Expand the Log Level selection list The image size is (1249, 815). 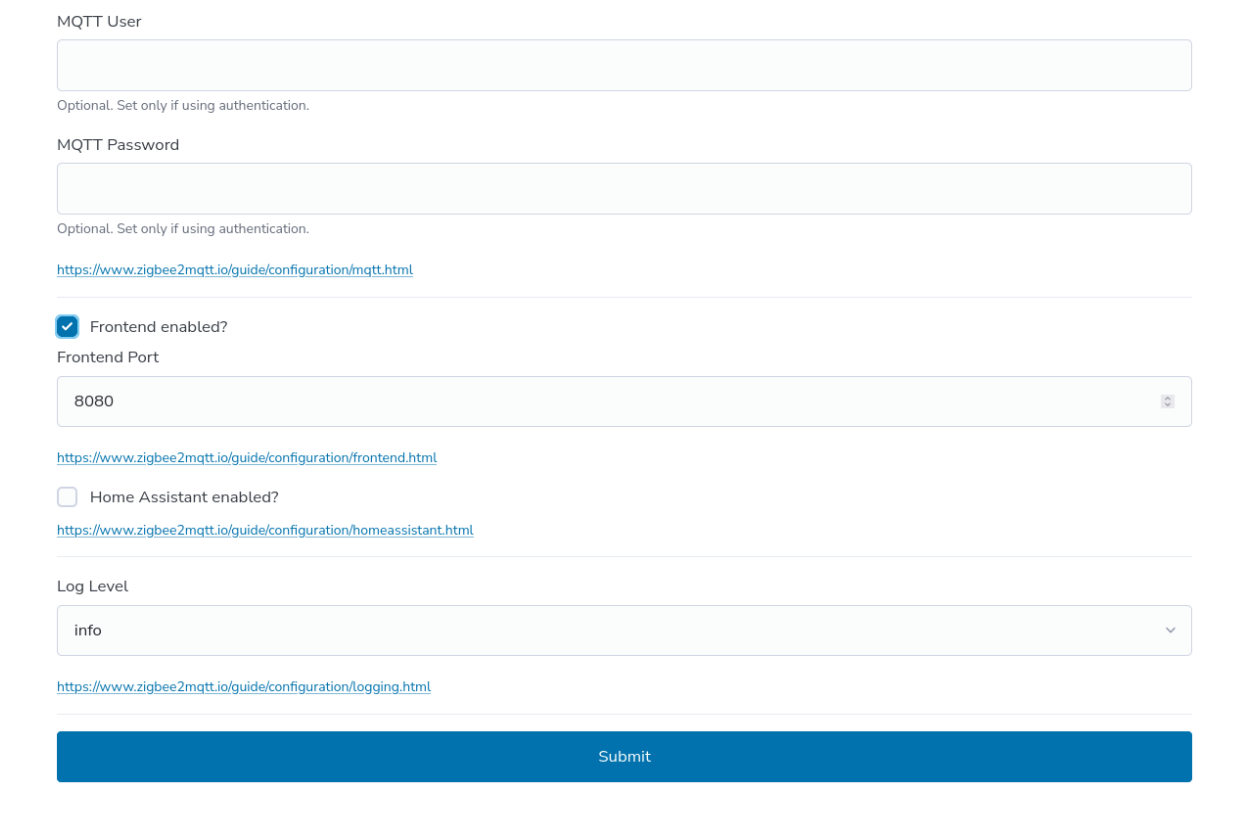pyautogui.click(x=624, y=630)
